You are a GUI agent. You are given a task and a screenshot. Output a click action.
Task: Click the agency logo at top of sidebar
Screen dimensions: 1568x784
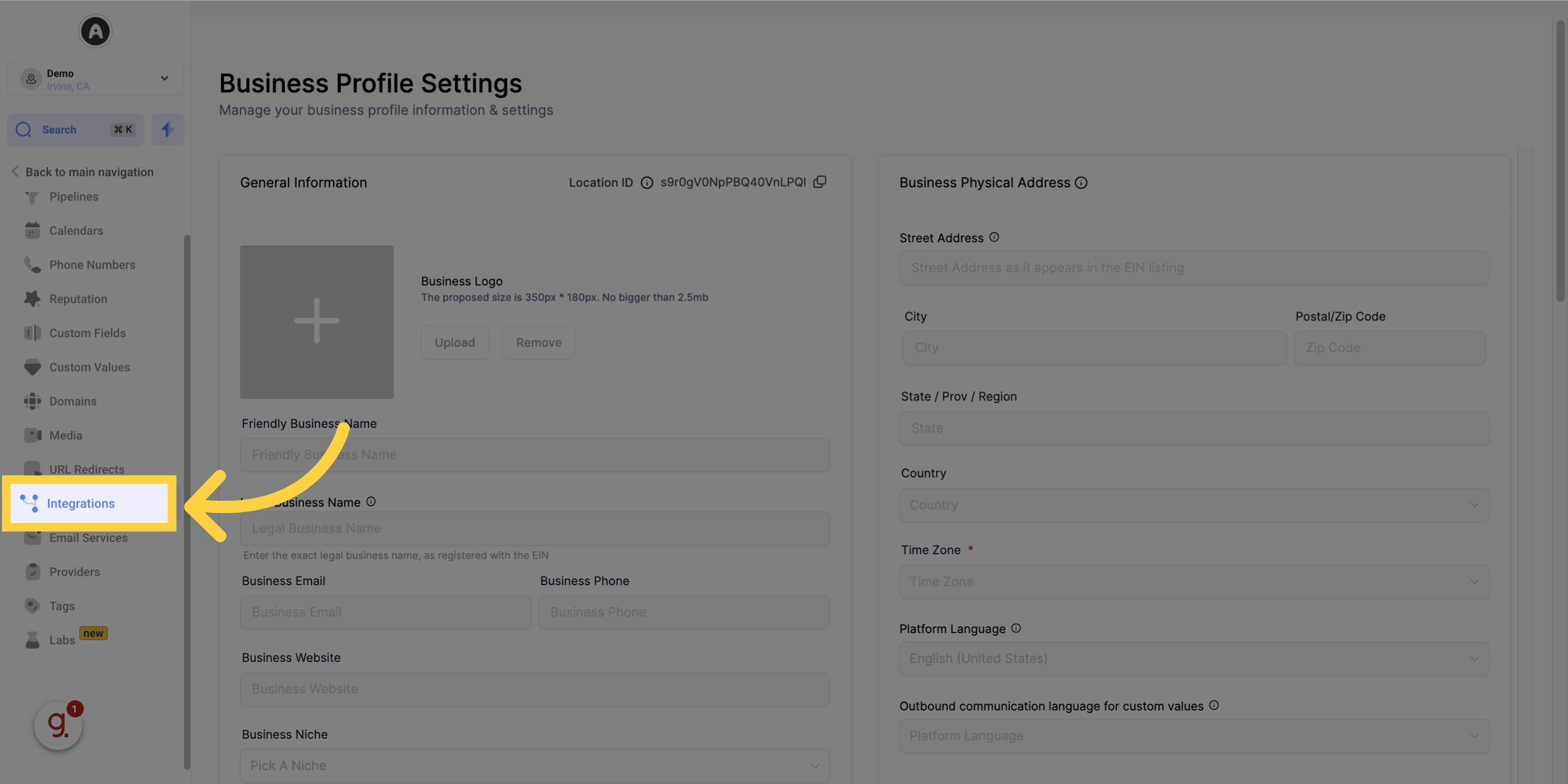point(95,31)
